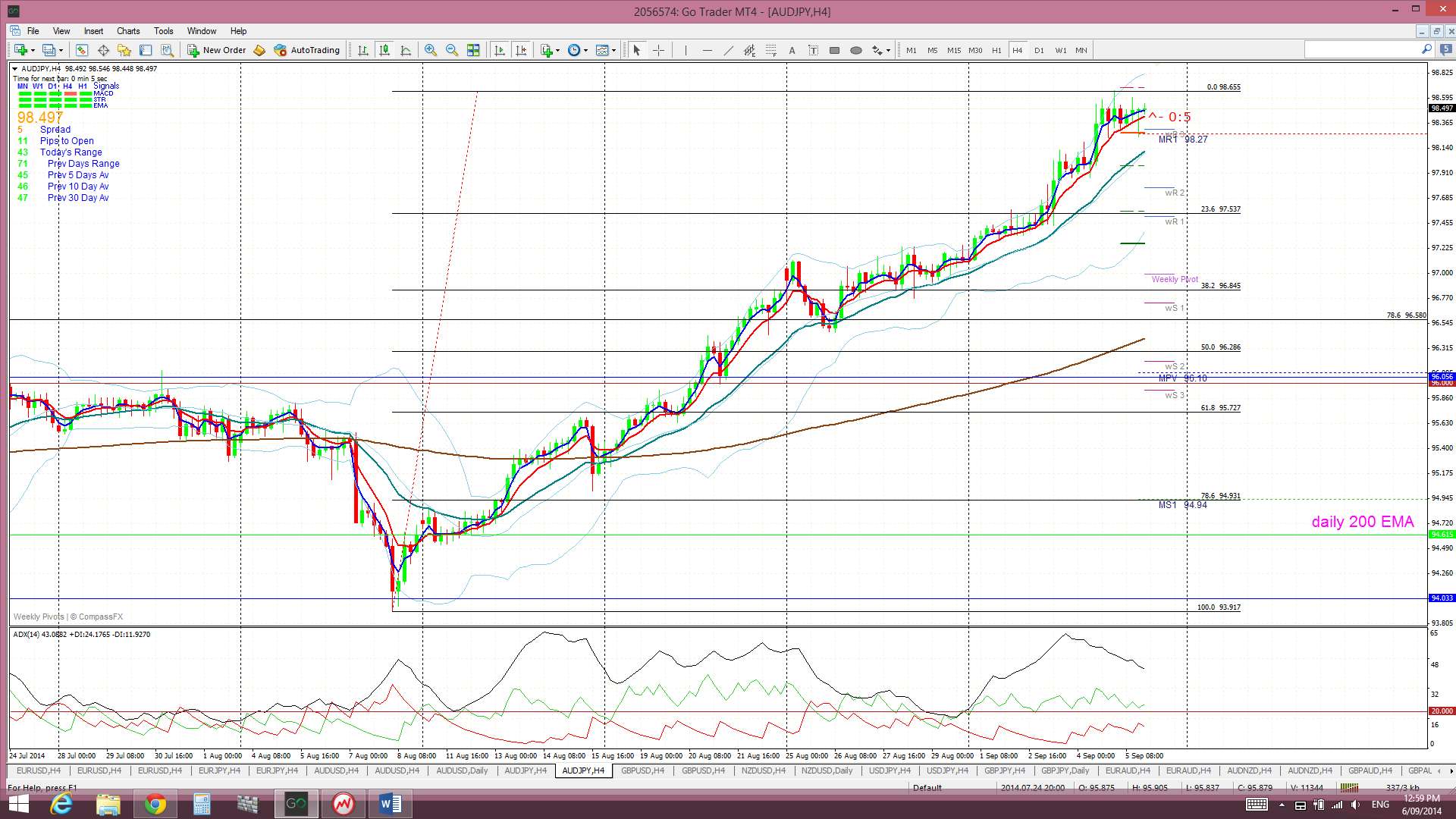1456x819 pixels.
Task: Open Chrome from the taskbar
Action: [155, 804]
